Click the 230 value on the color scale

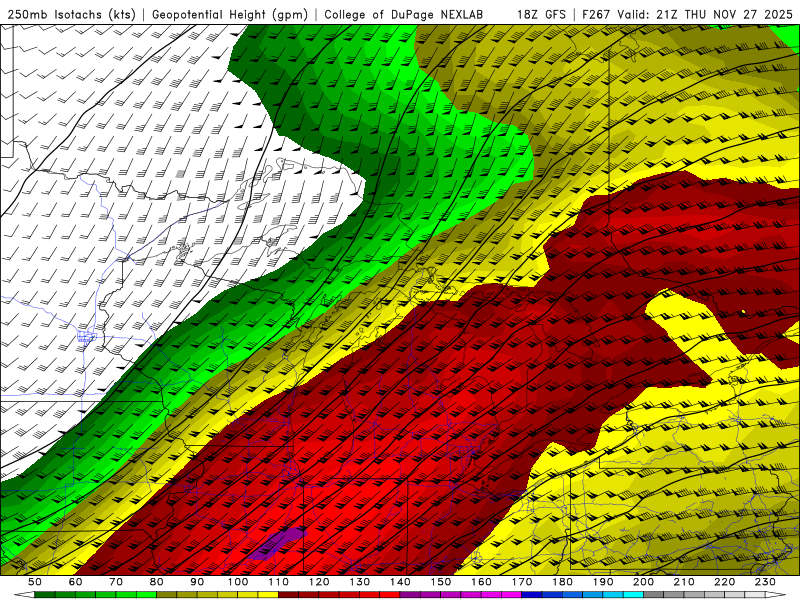point(765,582)
